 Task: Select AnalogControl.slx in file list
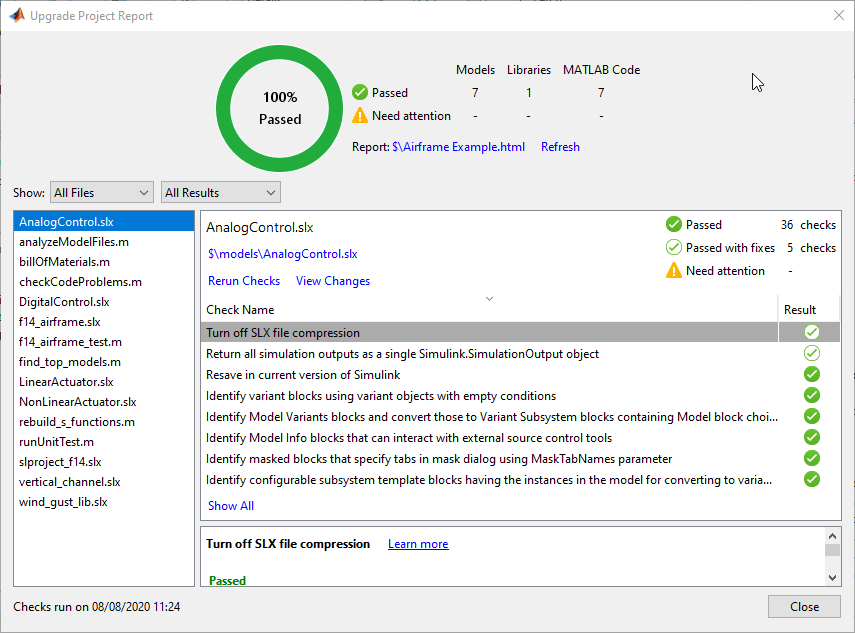104,222
